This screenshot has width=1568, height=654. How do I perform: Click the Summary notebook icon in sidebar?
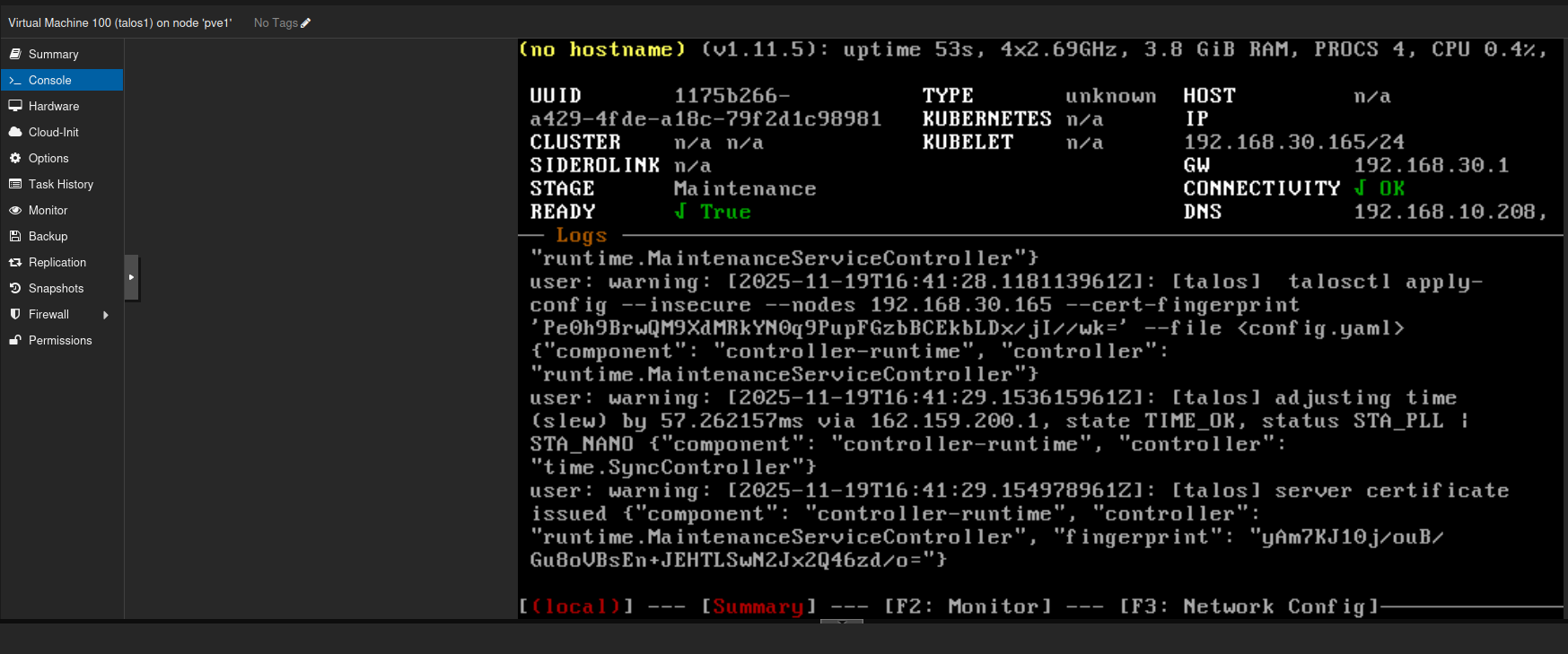point(15,54)
